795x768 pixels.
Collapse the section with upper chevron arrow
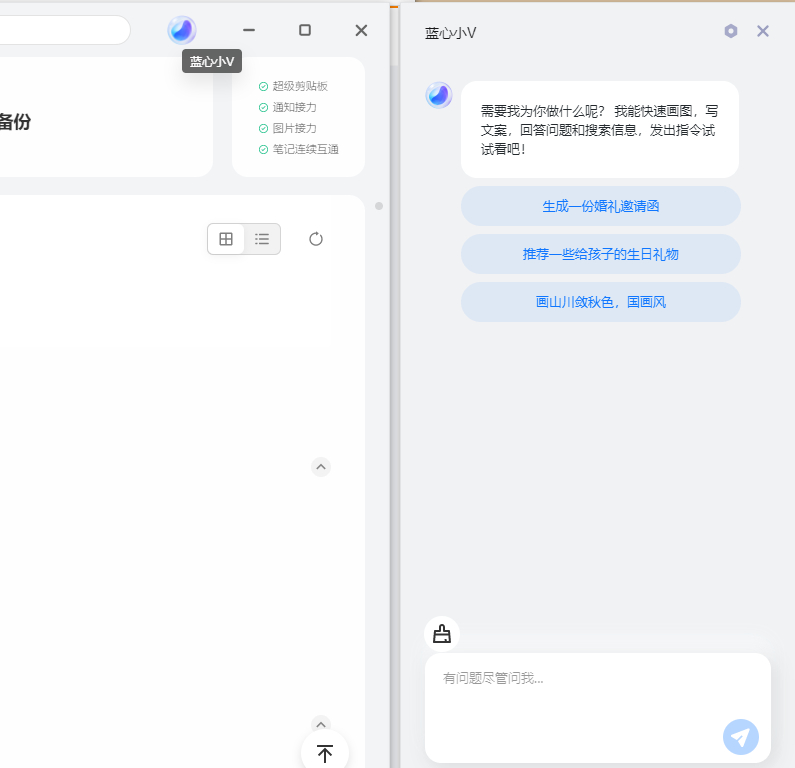(x=321, y=467)
